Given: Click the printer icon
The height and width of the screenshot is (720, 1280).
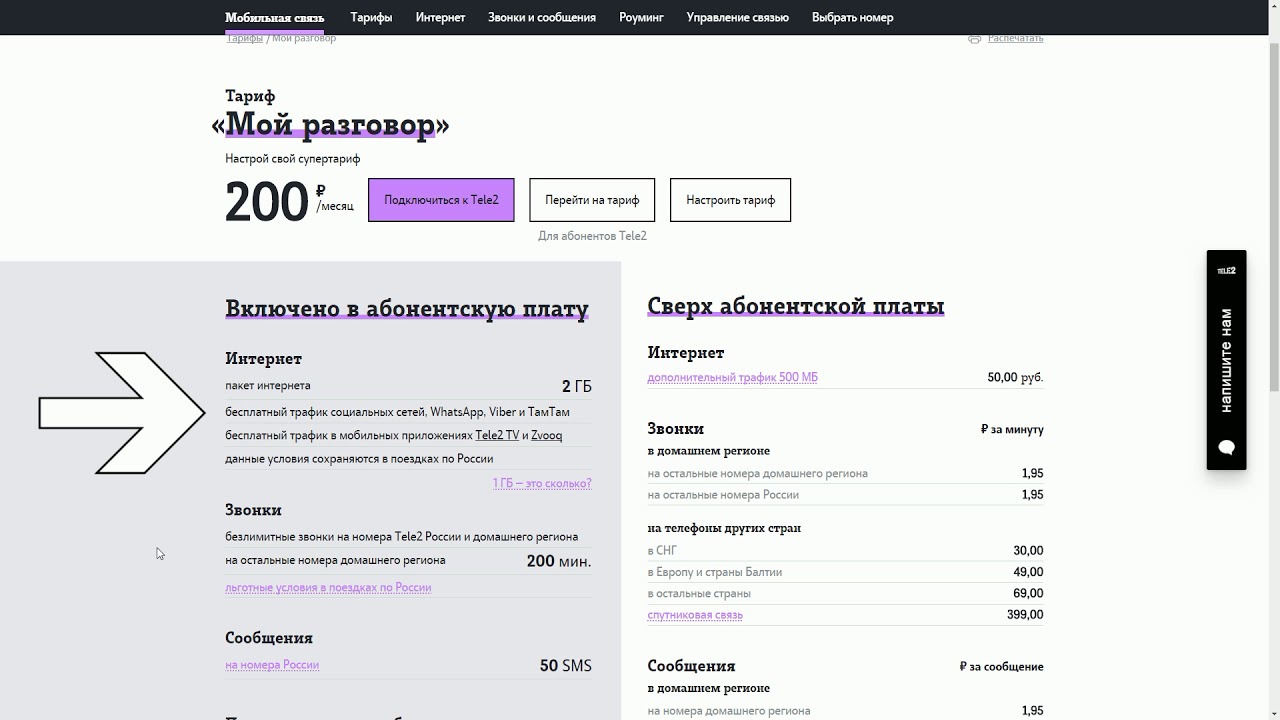Looking at the screenshot, I should tap(974, 38).
